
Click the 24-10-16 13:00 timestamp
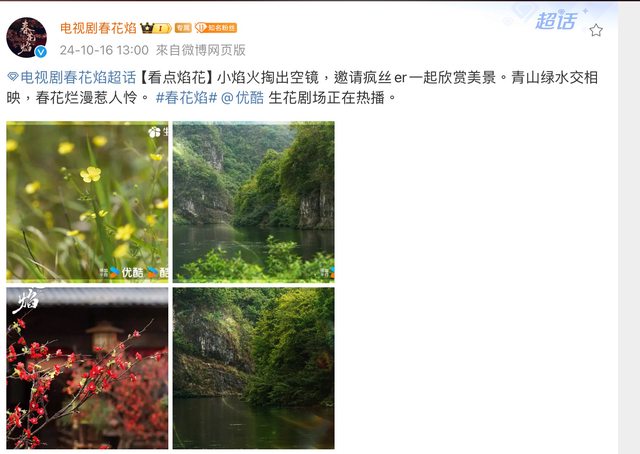tap(104, 50)
